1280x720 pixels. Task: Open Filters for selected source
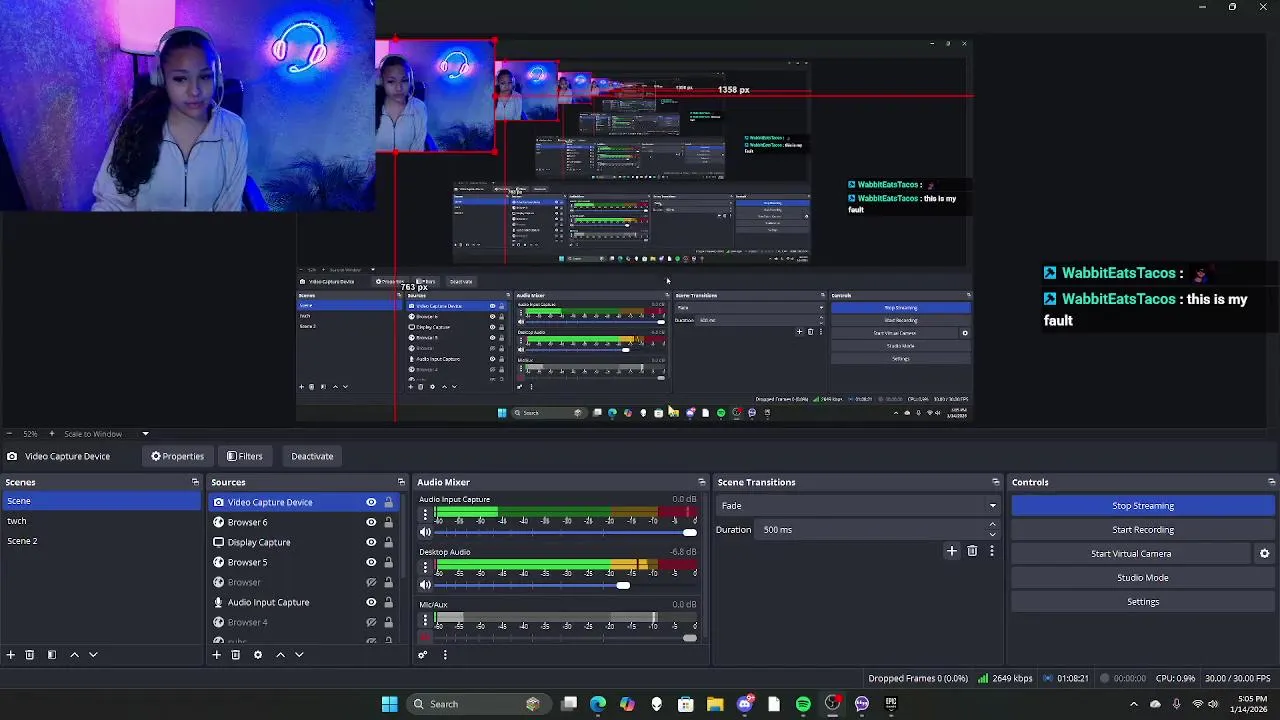[245, 456]
